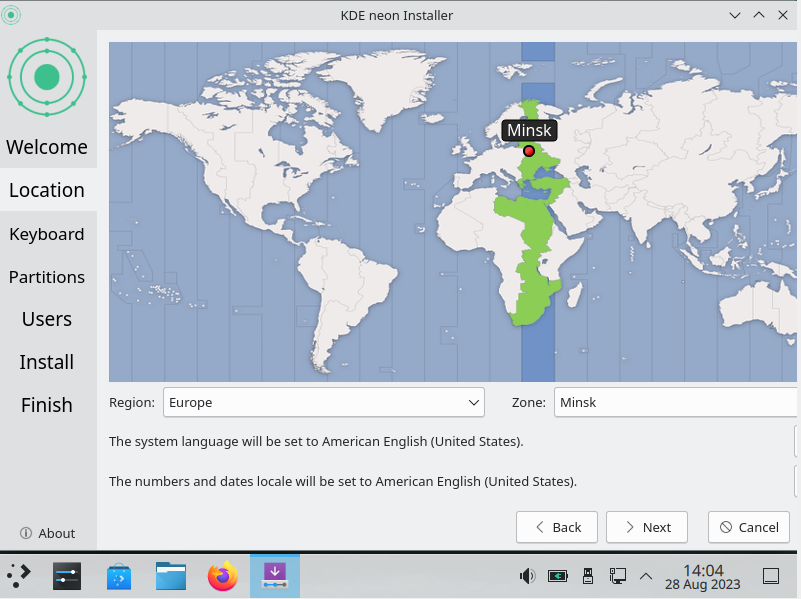Open network connections tray icon
This screenshot has width=801, height=599.
coord(618,577)
